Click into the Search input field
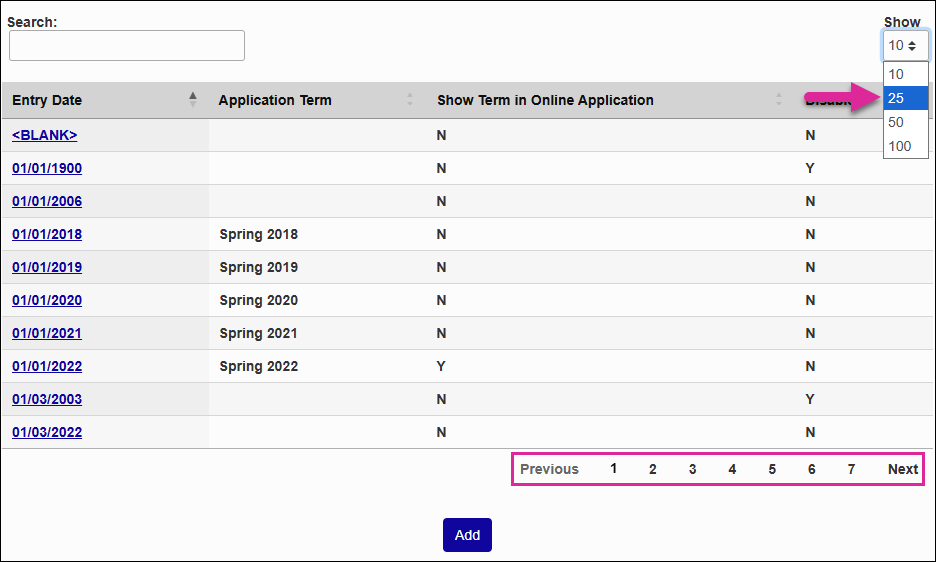The height and width of the screenshot is (562, 936). pyautogui.click(x=127, y=45)
